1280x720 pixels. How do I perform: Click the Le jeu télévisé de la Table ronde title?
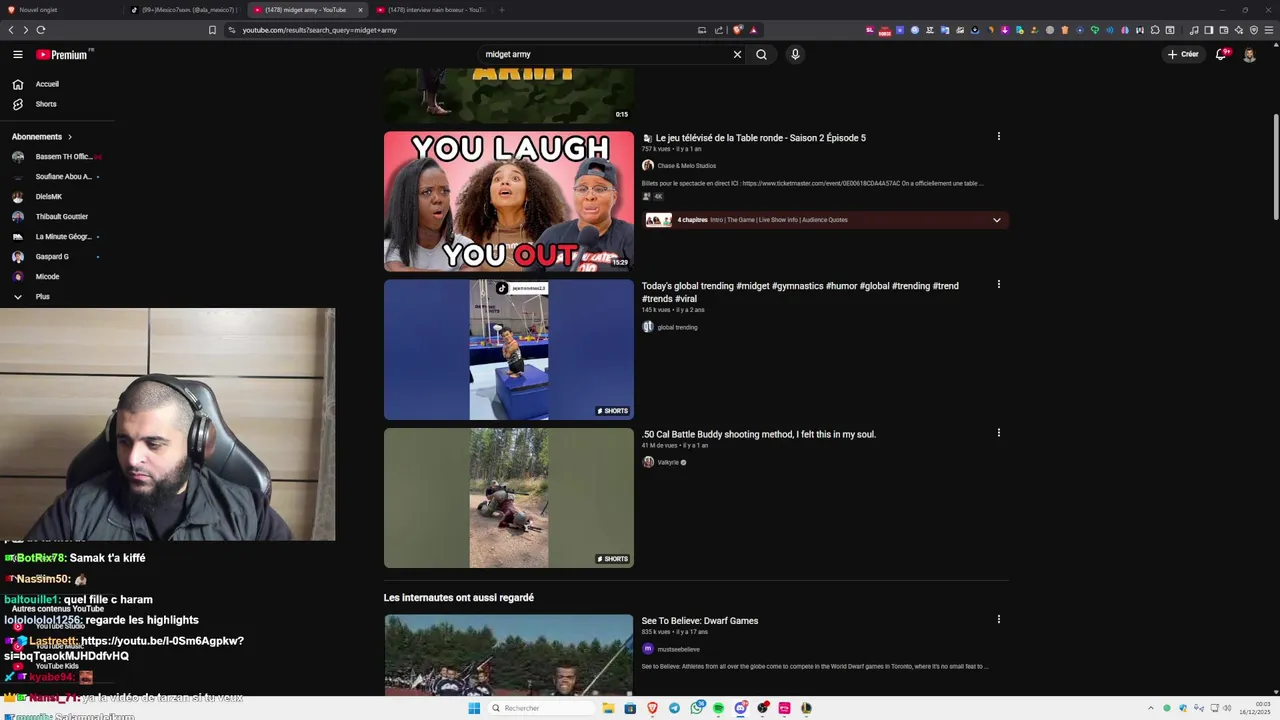click(761, 138)
